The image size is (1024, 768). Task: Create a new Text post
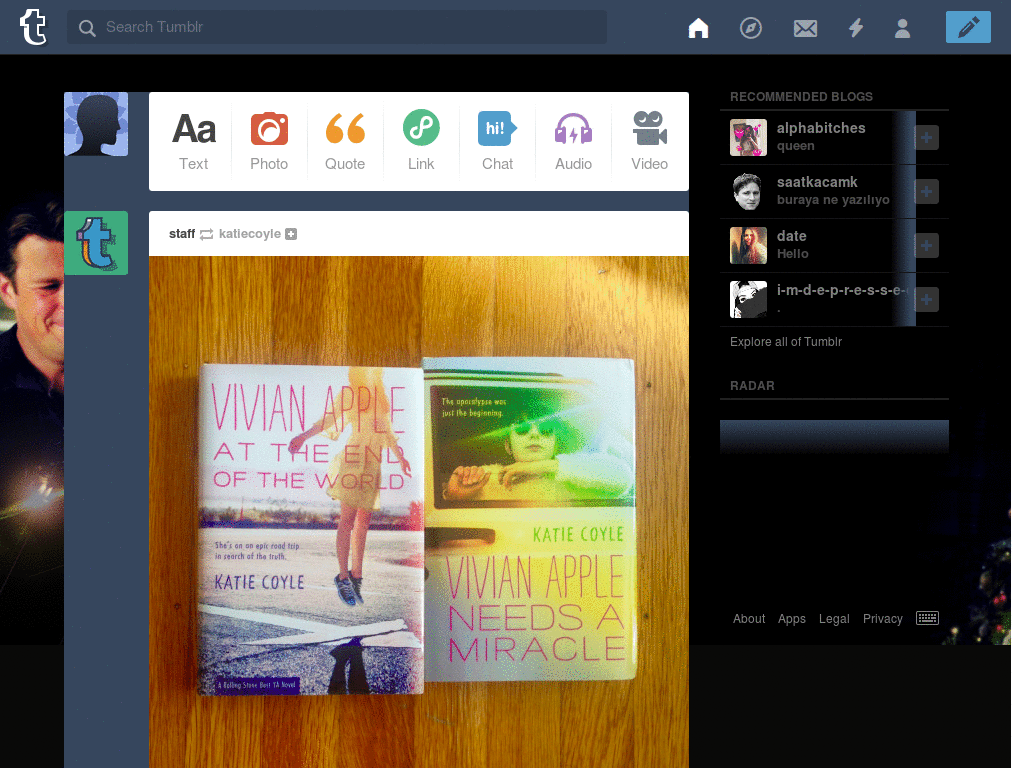(x=194, y=142)
